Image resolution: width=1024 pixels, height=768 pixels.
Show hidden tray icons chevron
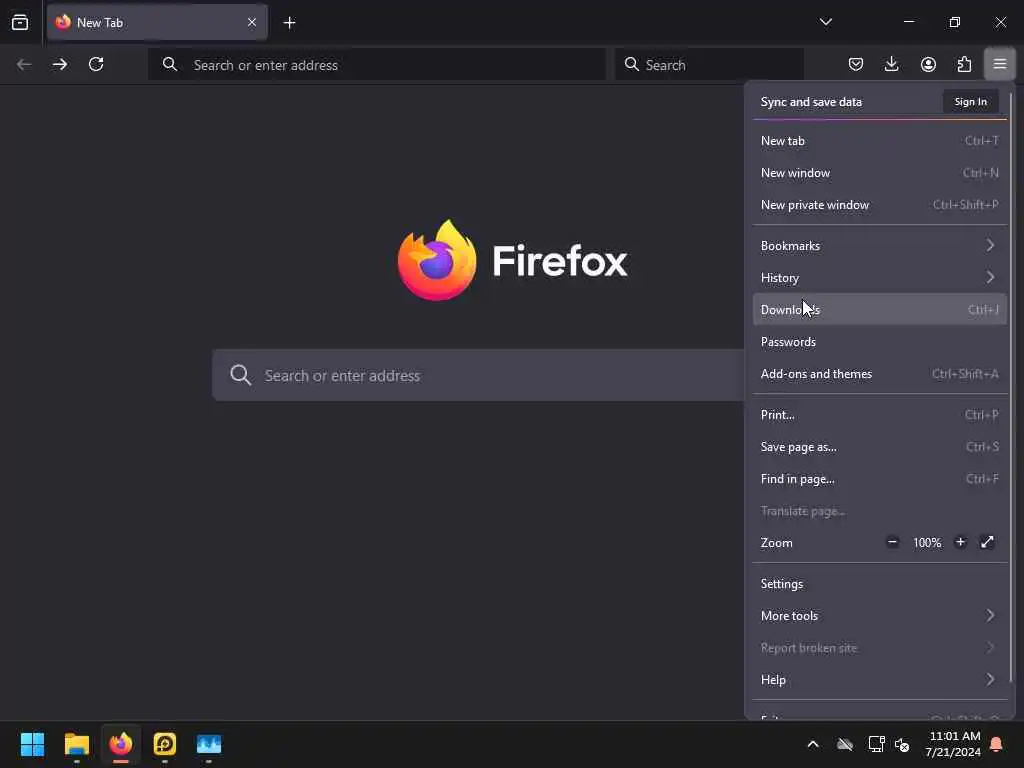point(813,744)
